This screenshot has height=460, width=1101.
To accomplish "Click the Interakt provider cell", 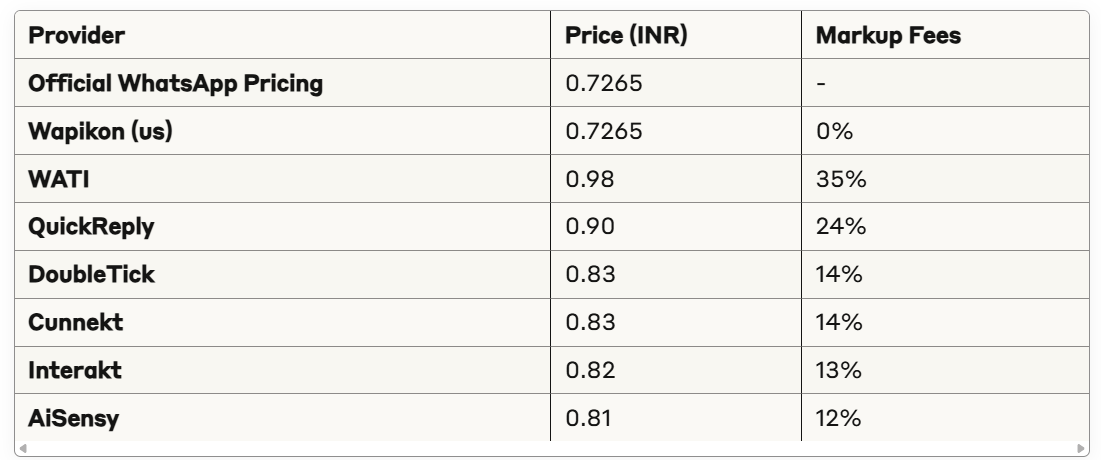I will click(282, 369).
